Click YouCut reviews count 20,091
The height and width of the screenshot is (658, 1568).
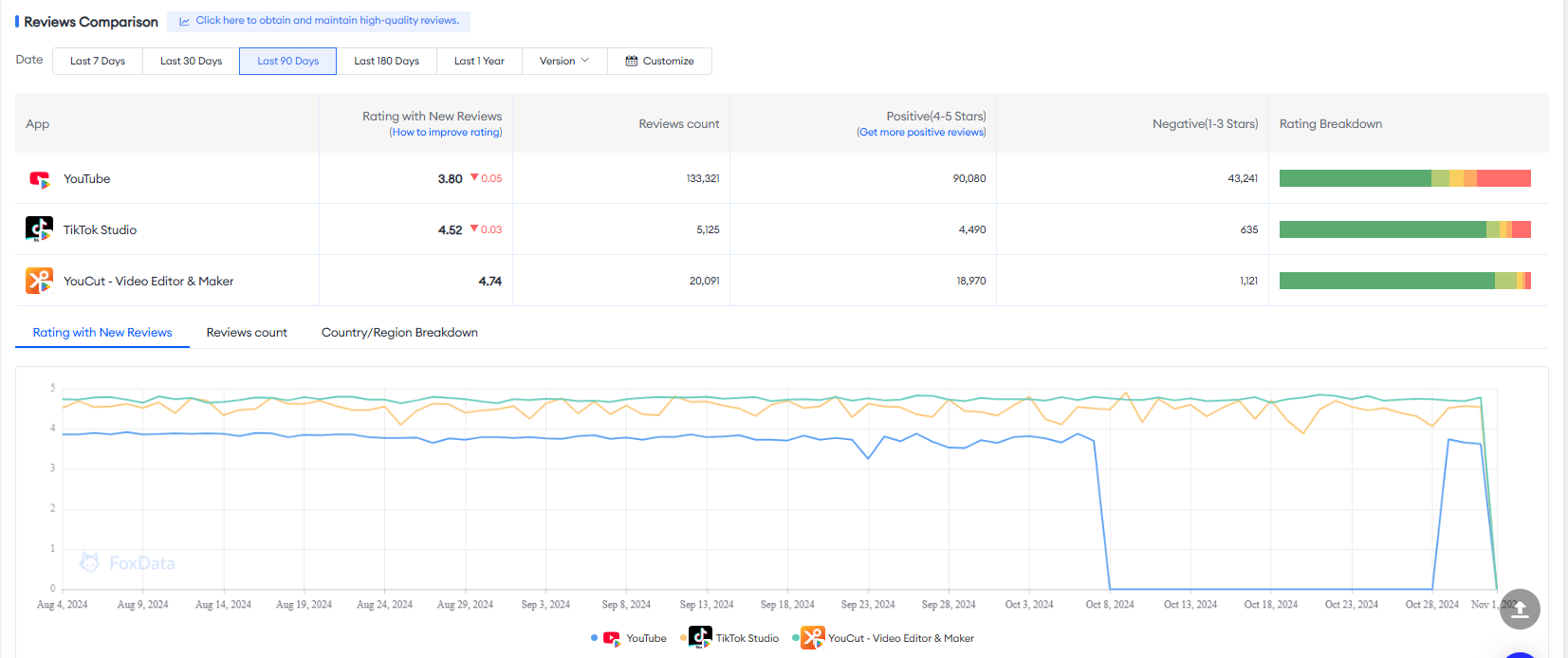[x=704, y=282]
